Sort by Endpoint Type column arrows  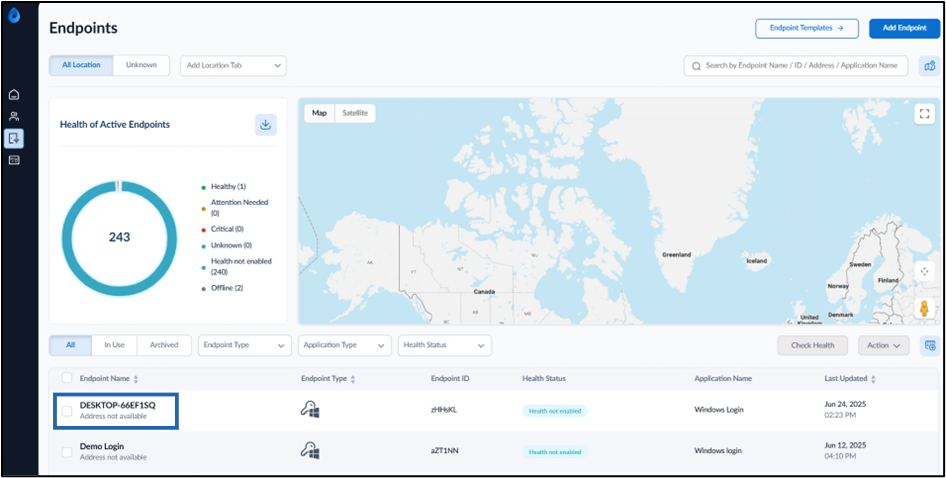(353, 379)
